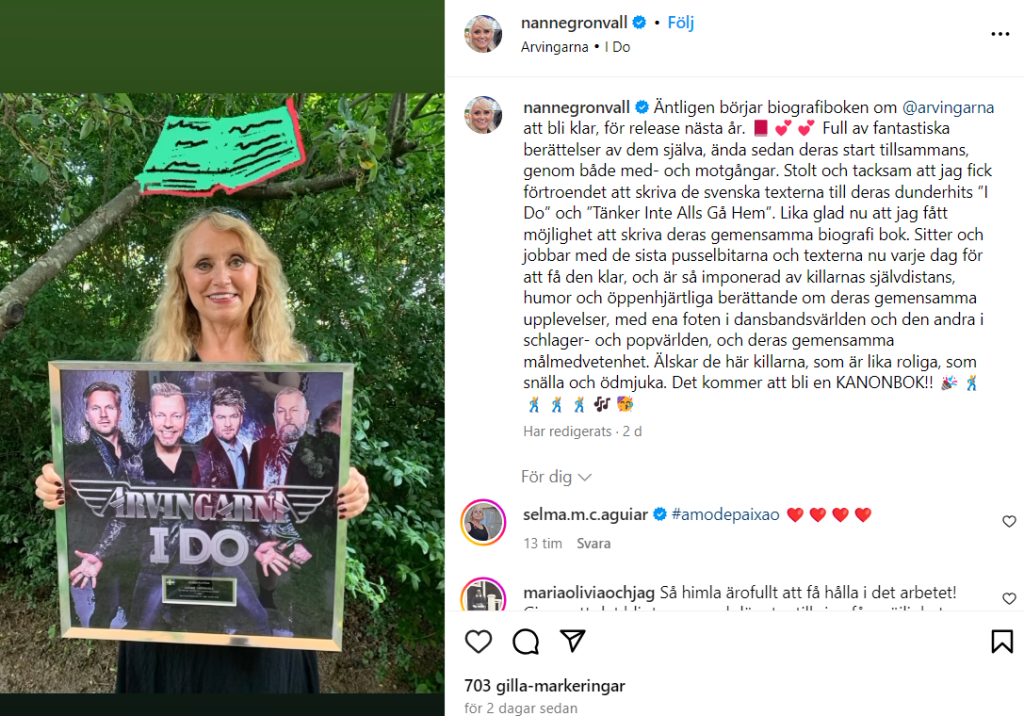Like selma.m.c.aguiar's comment
The height and width of the screenshot is (716, 1024).
pos(1009,521)
